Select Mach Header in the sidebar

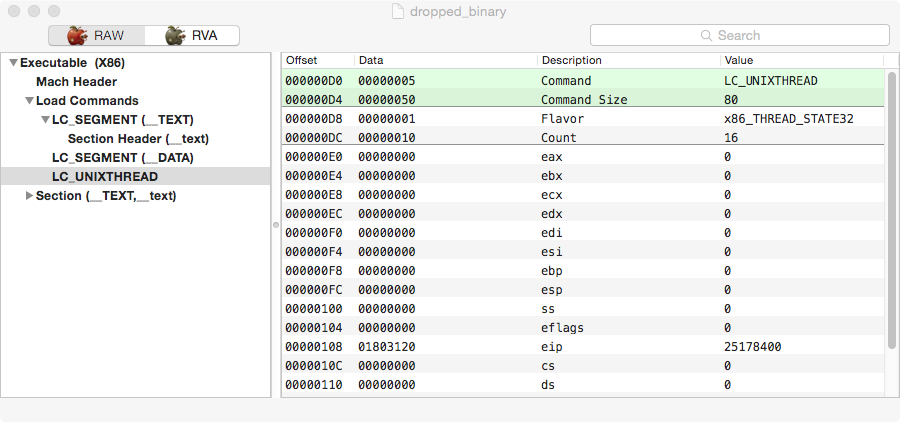coord(76,82)
